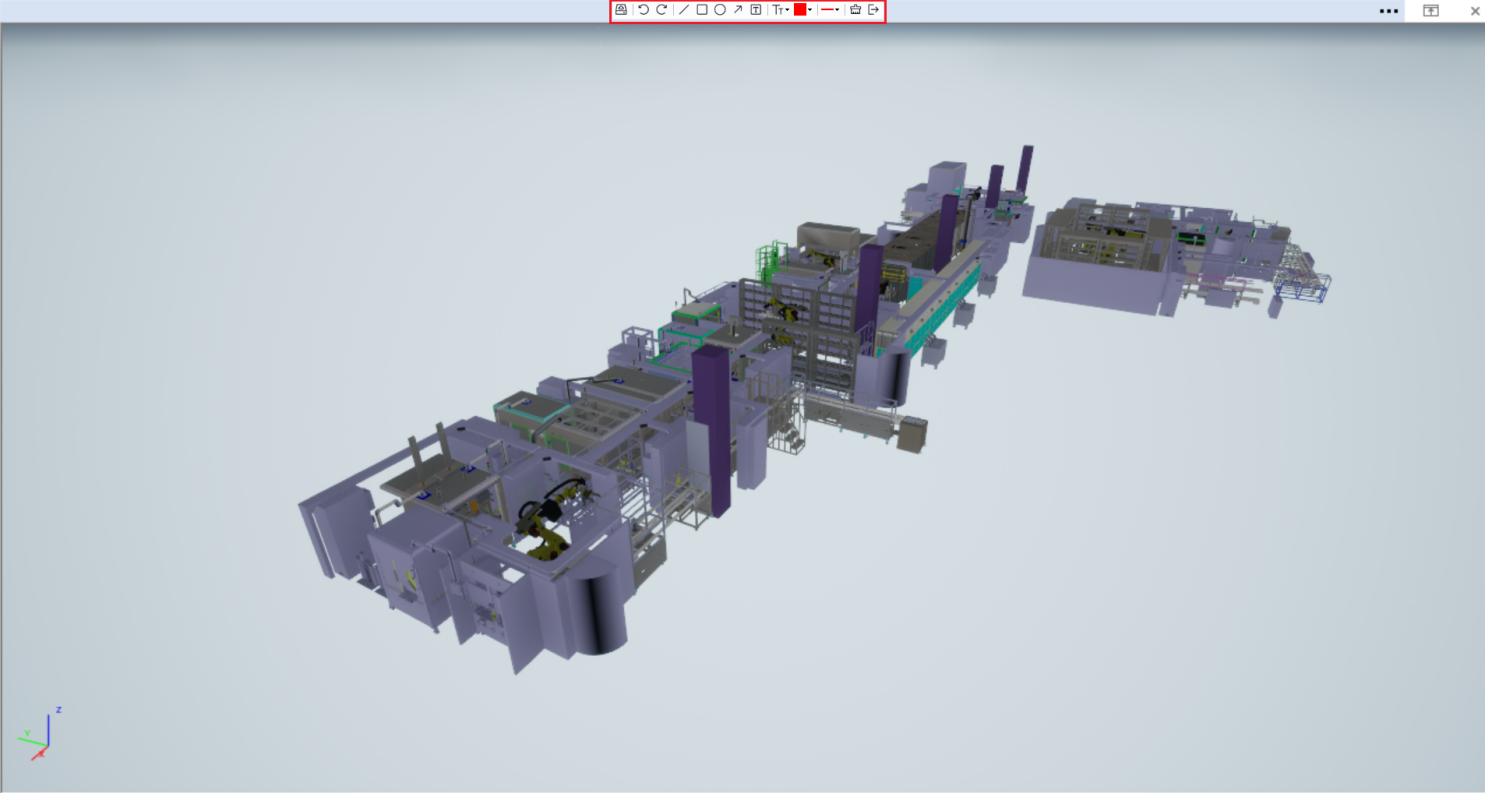This screenshot has width=1485, height=793.
Task: Select the straight line drawing tool
Action: click(684, 10)
